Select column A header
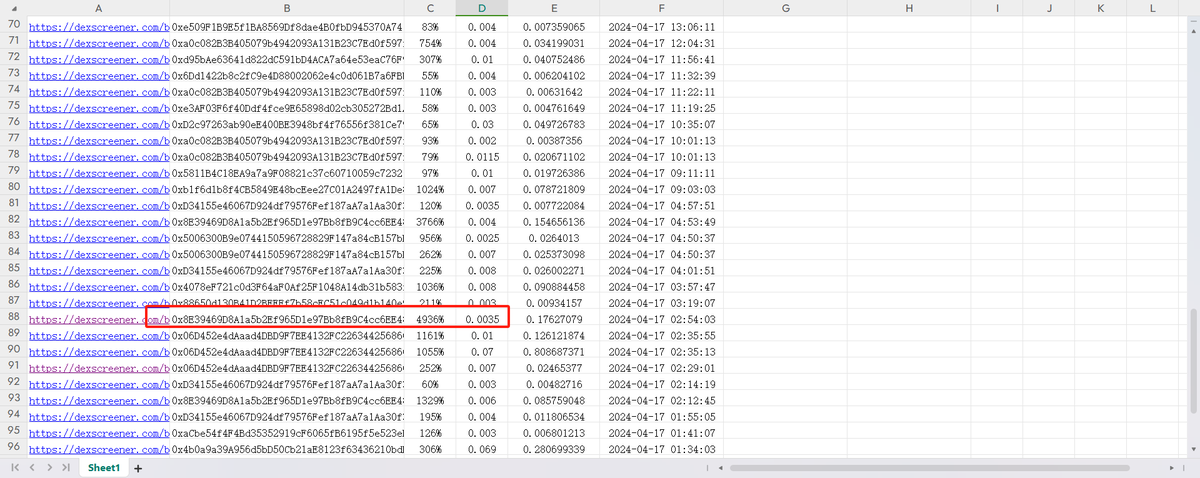 click(x=98, y=8)
